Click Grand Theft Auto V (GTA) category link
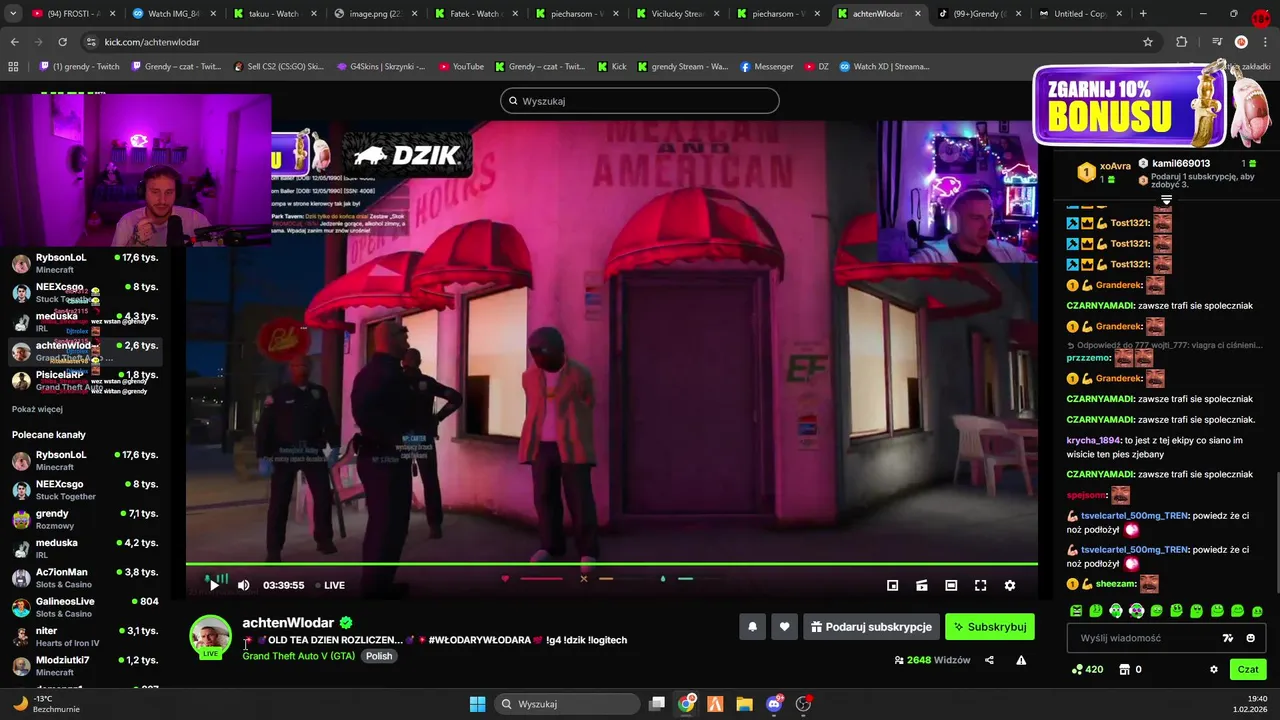 click(299, 656)
